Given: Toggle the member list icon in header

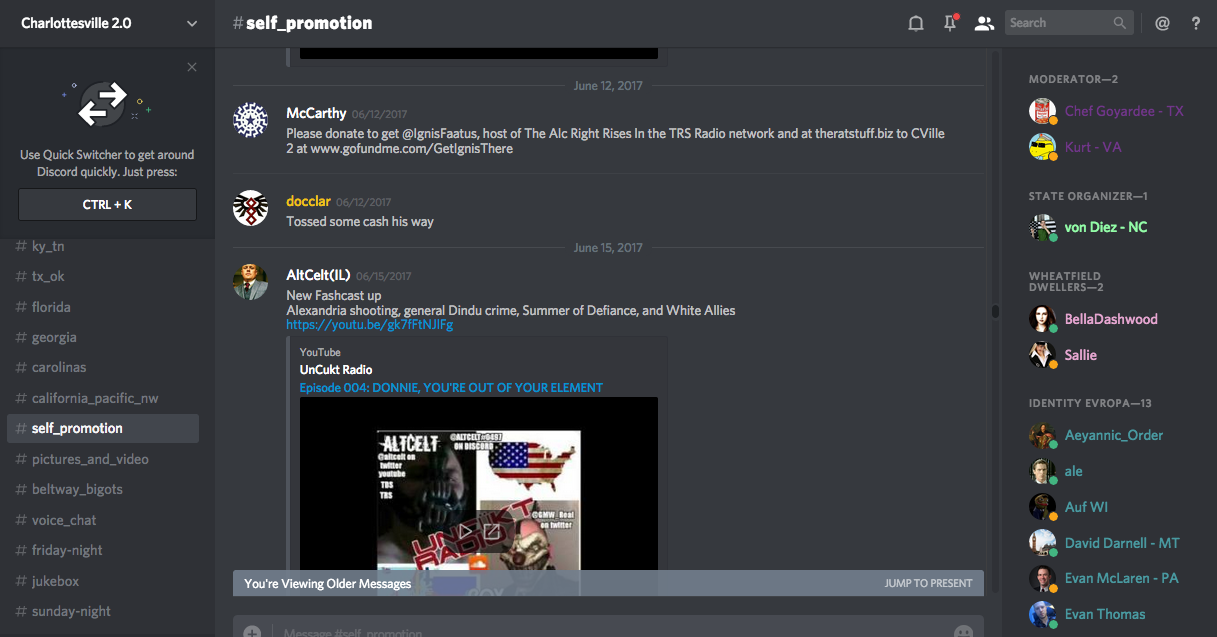Looking at the screenshot, I should coord(985,23).
